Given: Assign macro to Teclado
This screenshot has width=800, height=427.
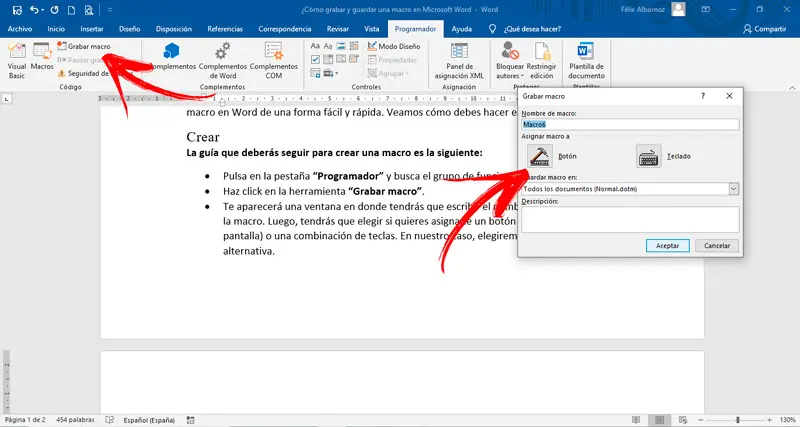Looking at the screenshot, I should tap(648, 156).
